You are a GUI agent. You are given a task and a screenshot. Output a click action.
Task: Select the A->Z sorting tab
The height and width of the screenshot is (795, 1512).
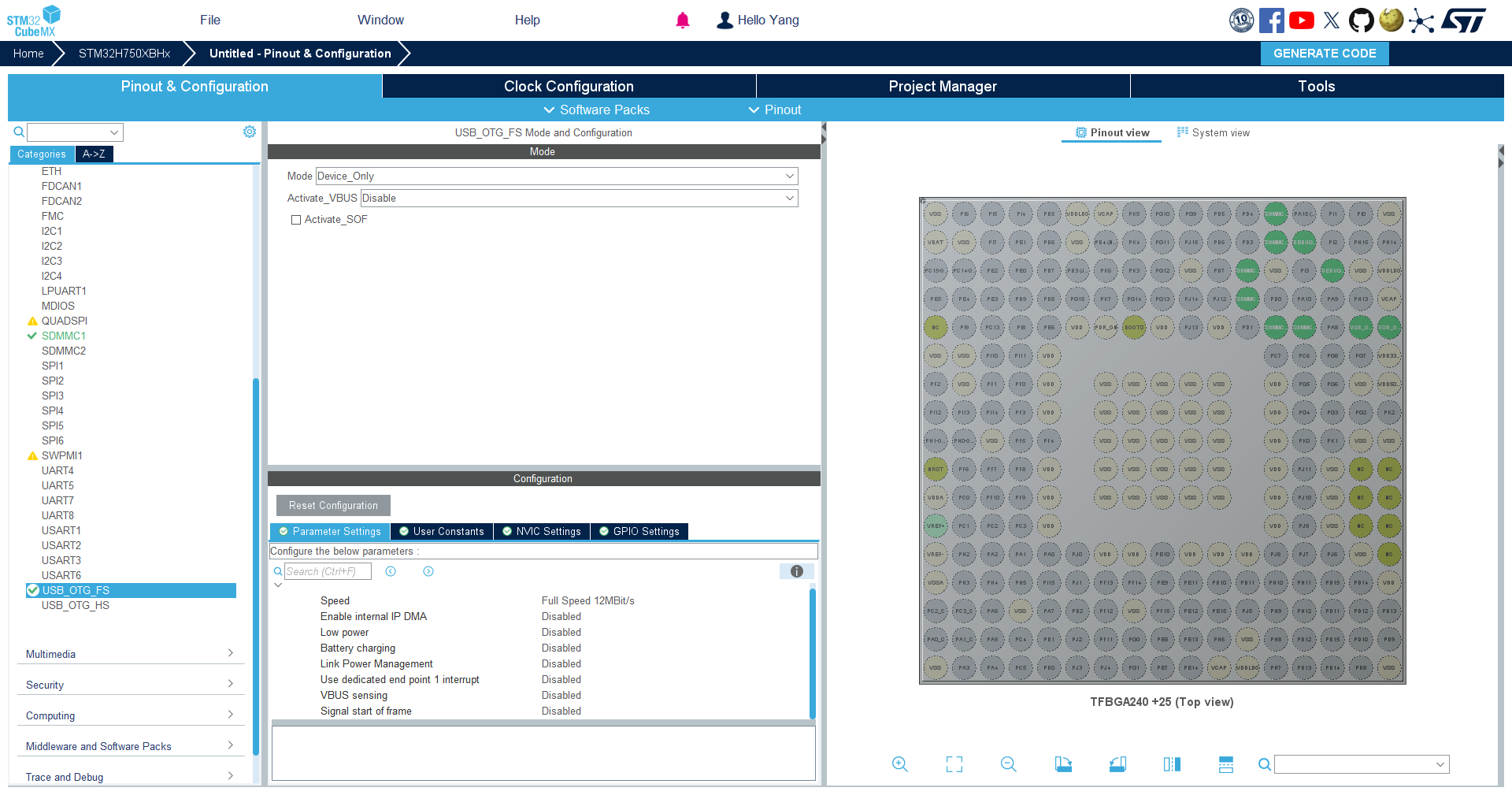pos(94,154)
